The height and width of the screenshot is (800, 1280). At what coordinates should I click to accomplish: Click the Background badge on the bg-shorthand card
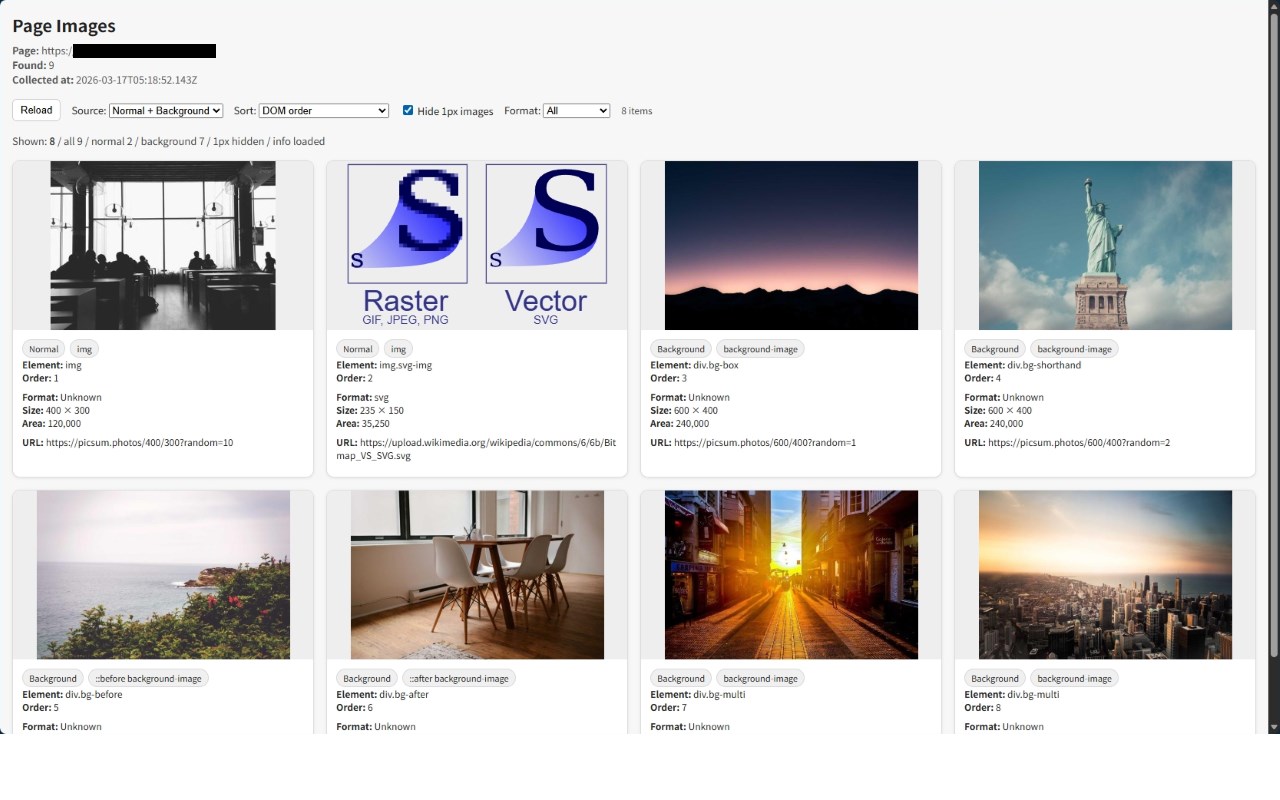coord(994,348)
